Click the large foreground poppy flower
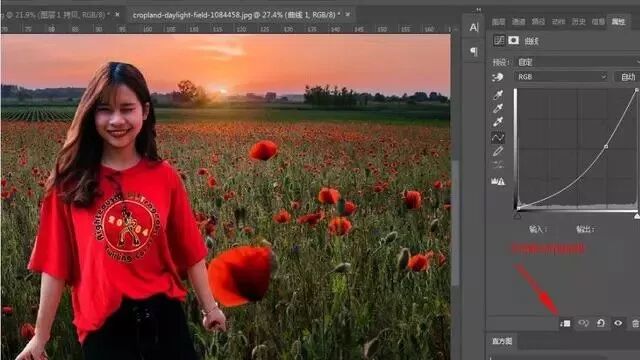The image size is (640, 360). [241, 276]
